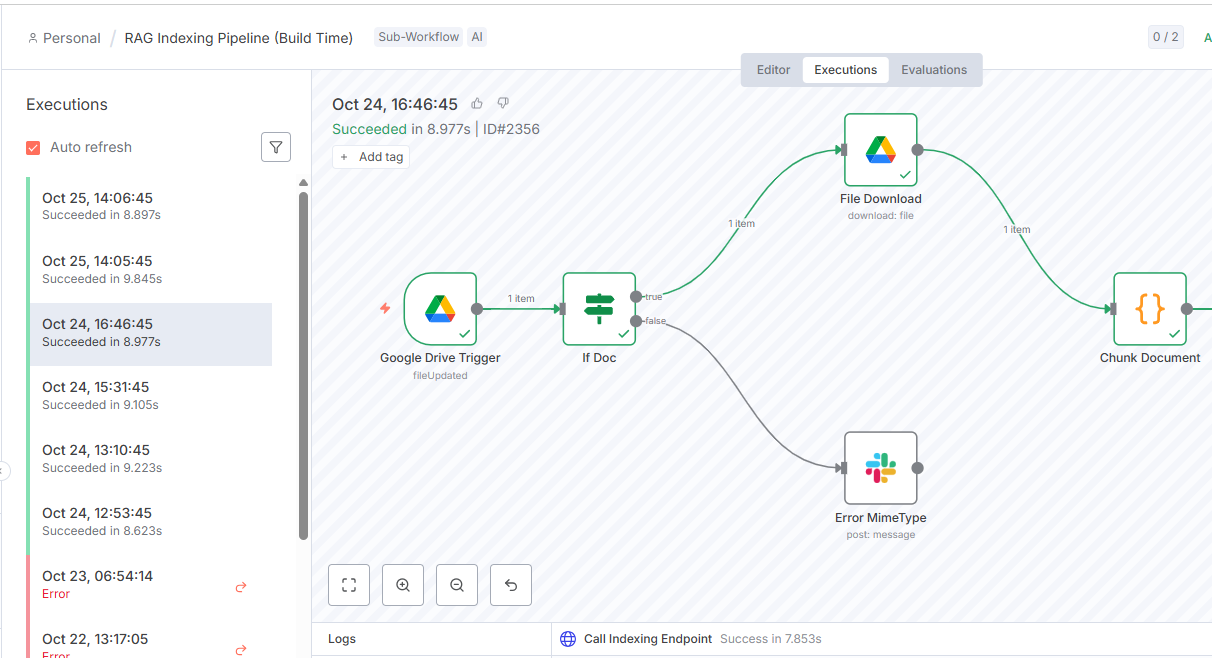Add a tag to this execution
The image size is (1212, 658).
tap(371, 156)
